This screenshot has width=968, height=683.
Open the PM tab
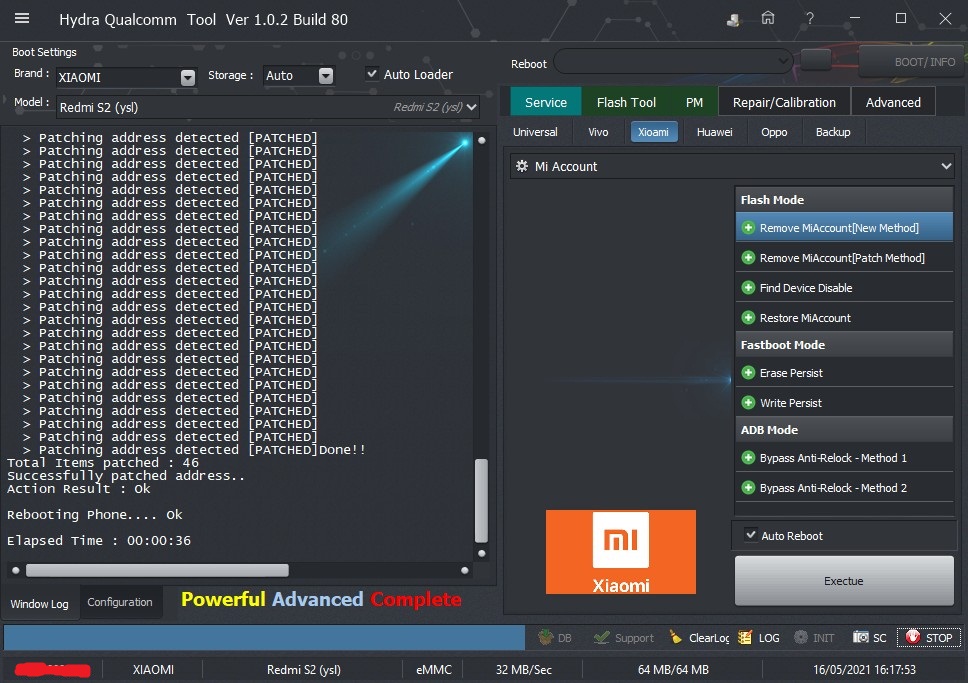point(694,102)
